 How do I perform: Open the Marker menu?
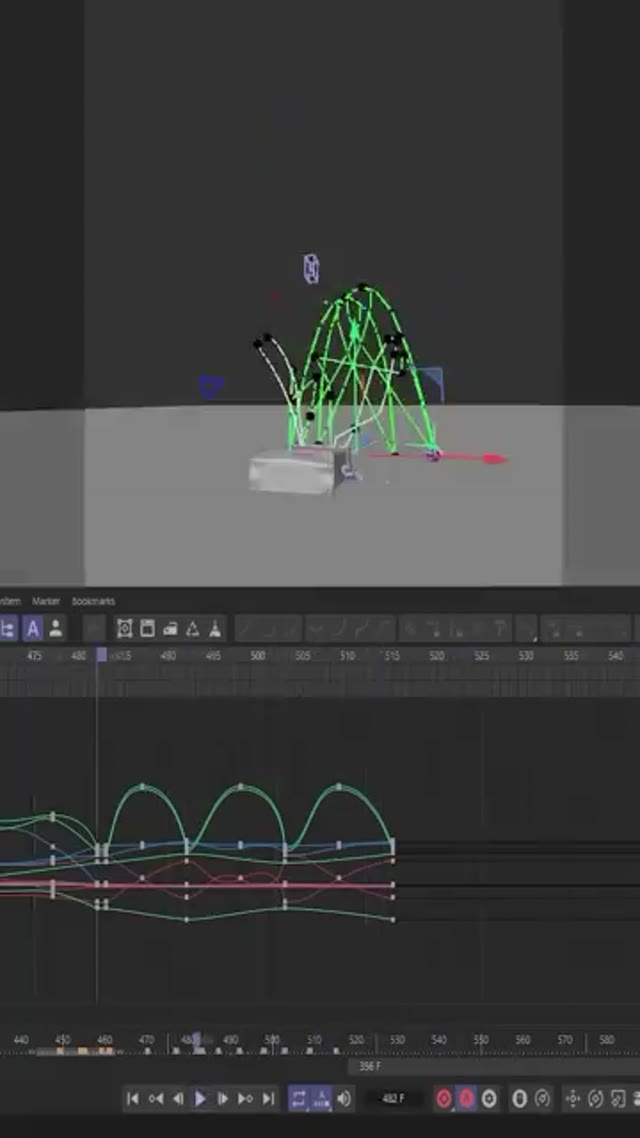(46, 601)
